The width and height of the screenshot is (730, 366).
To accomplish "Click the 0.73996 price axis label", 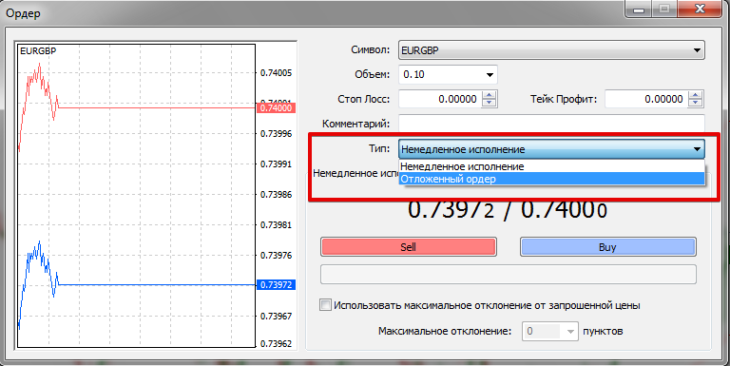I will (276, 134).
